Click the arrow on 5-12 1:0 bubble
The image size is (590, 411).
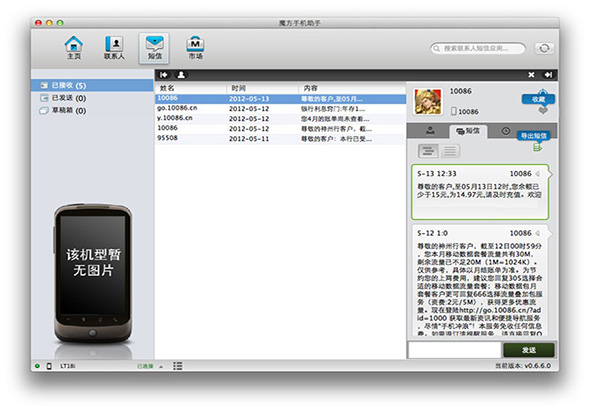click(537, 233)
